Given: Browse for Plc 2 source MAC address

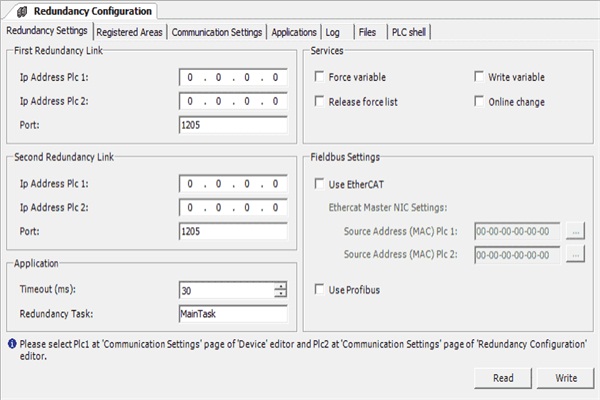Looking at the screenshot, I should 574,255.
